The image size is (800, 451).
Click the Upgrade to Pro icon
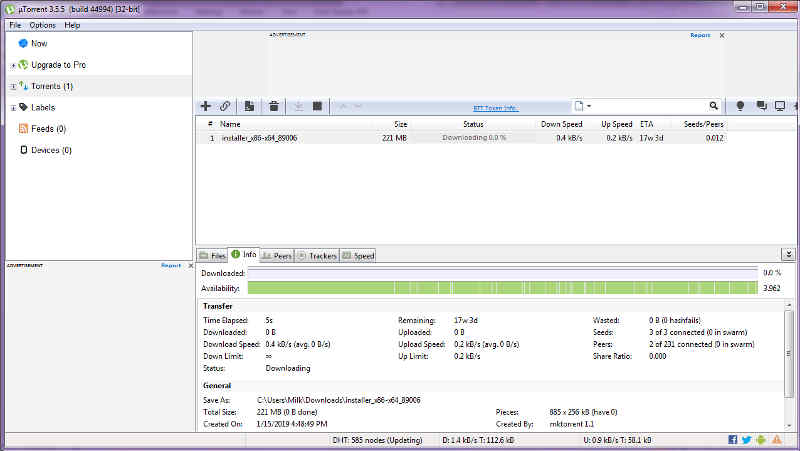click(23, 65)
